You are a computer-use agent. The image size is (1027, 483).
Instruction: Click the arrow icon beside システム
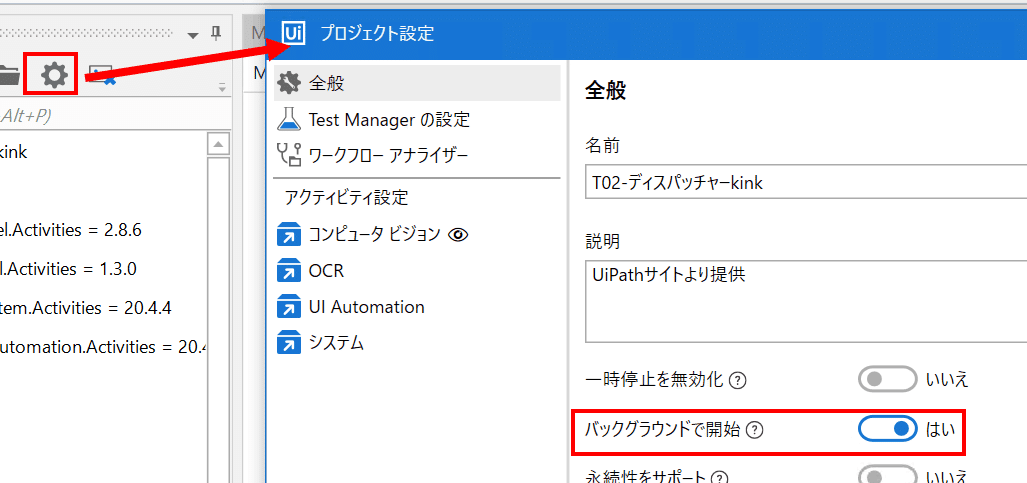tap(289, 343)
